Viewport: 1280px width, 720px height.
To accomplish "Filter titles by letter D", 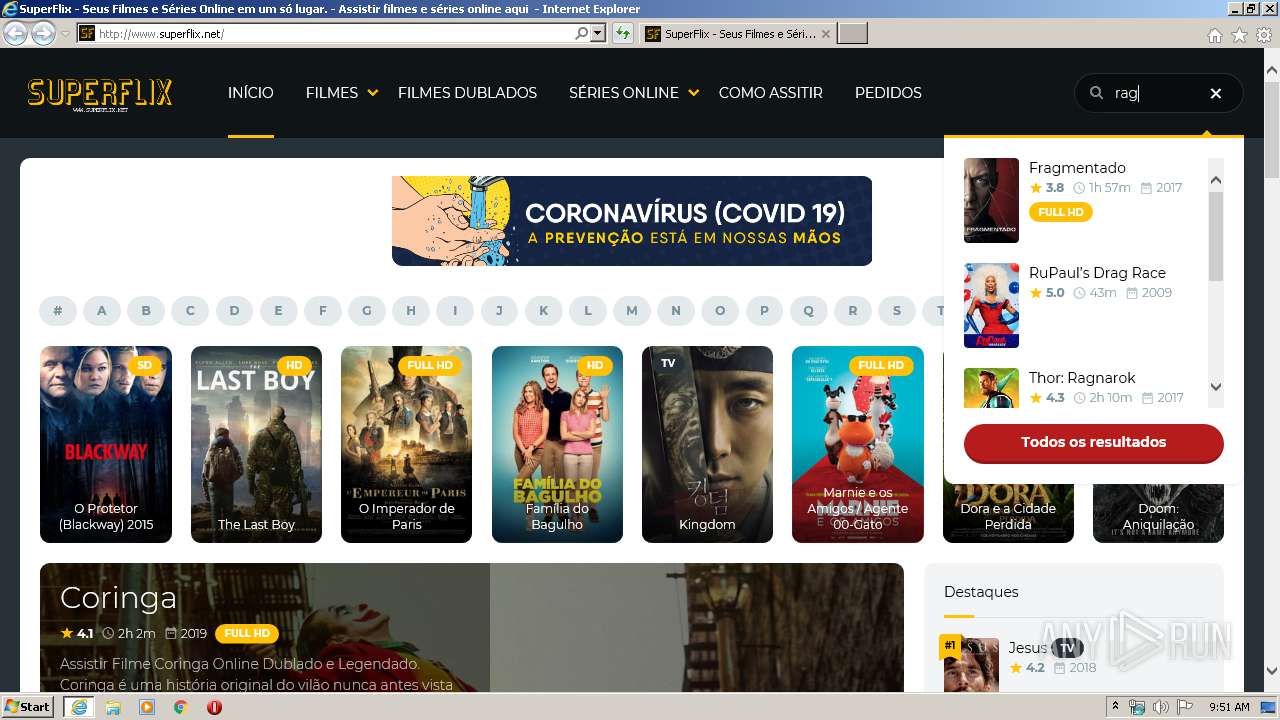I will pyautogui.click(x=234, y=311).
